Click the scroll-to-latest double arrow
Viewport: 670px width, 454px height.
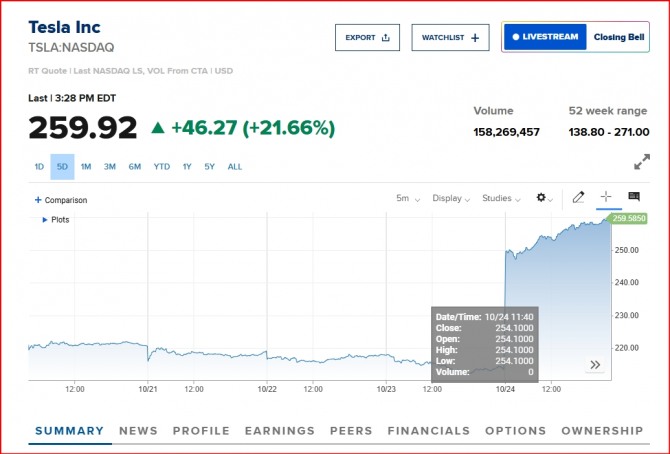(595, 365)
